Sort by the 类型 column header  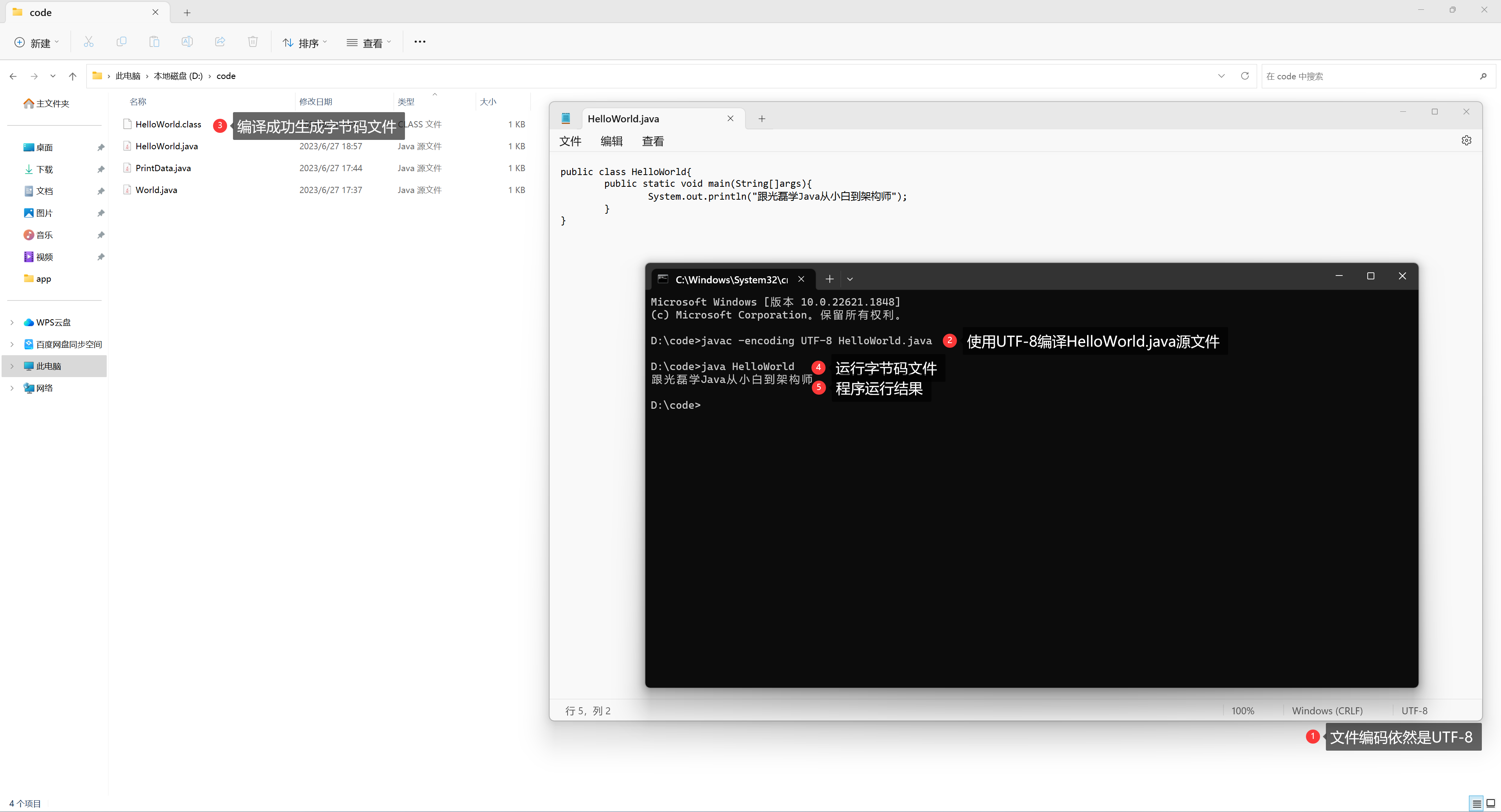tap(406, 102)
